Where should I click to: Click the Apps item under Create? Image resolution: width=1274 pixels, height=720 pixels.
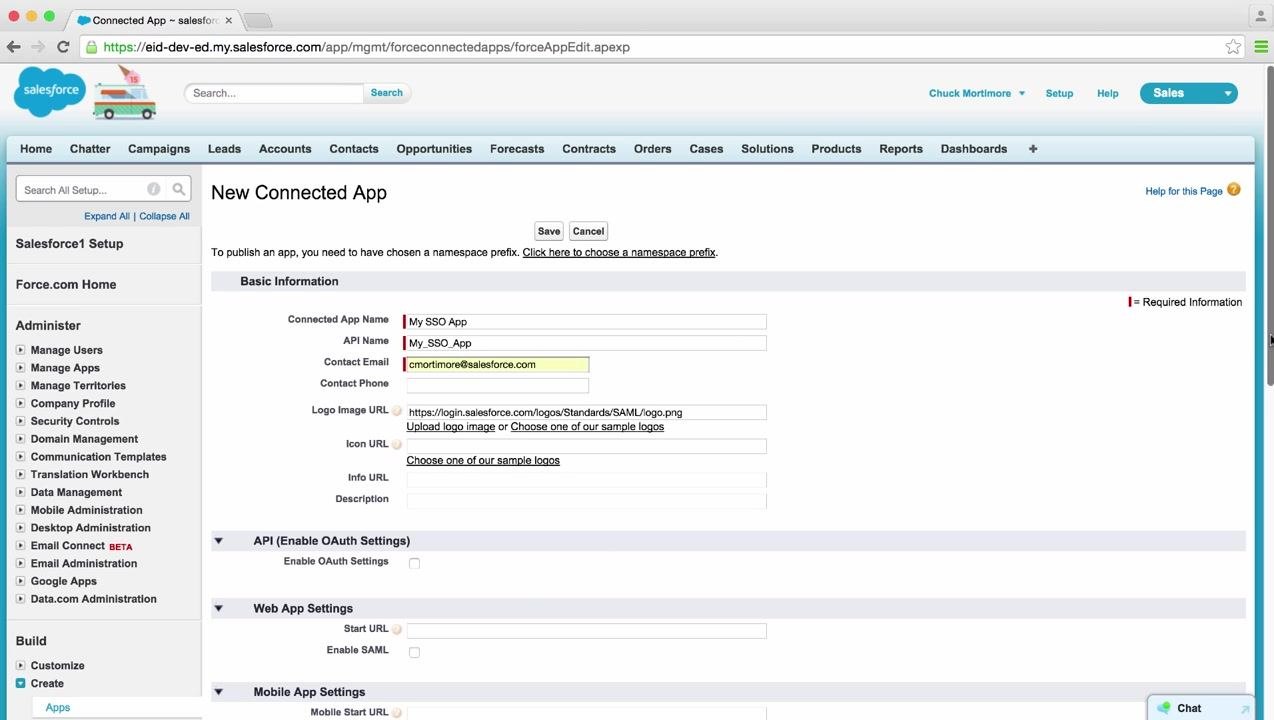click(x=58, y=708)
